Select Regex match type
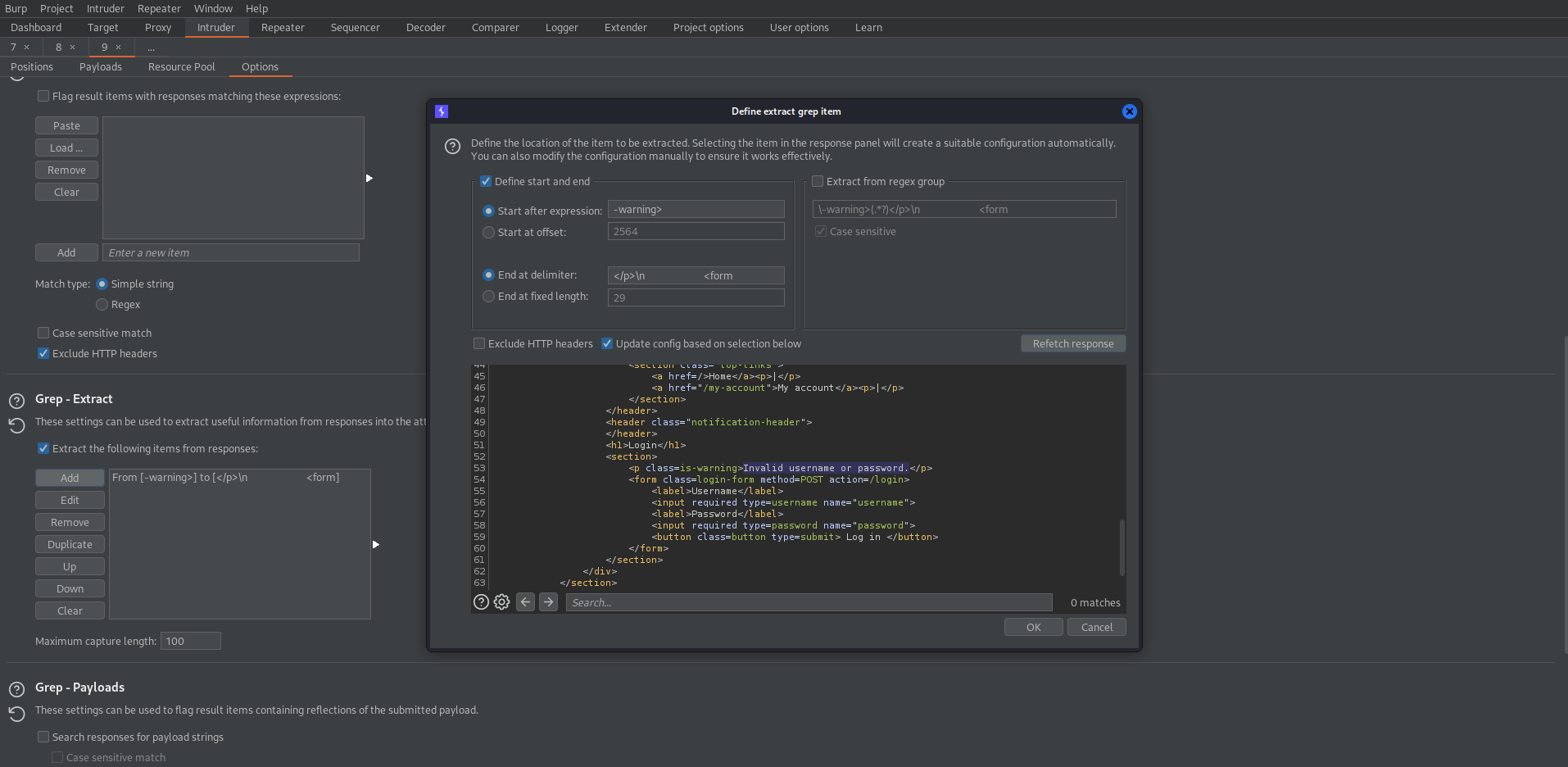The height and width of the screenshot is (767, 1568). point(102,304)
